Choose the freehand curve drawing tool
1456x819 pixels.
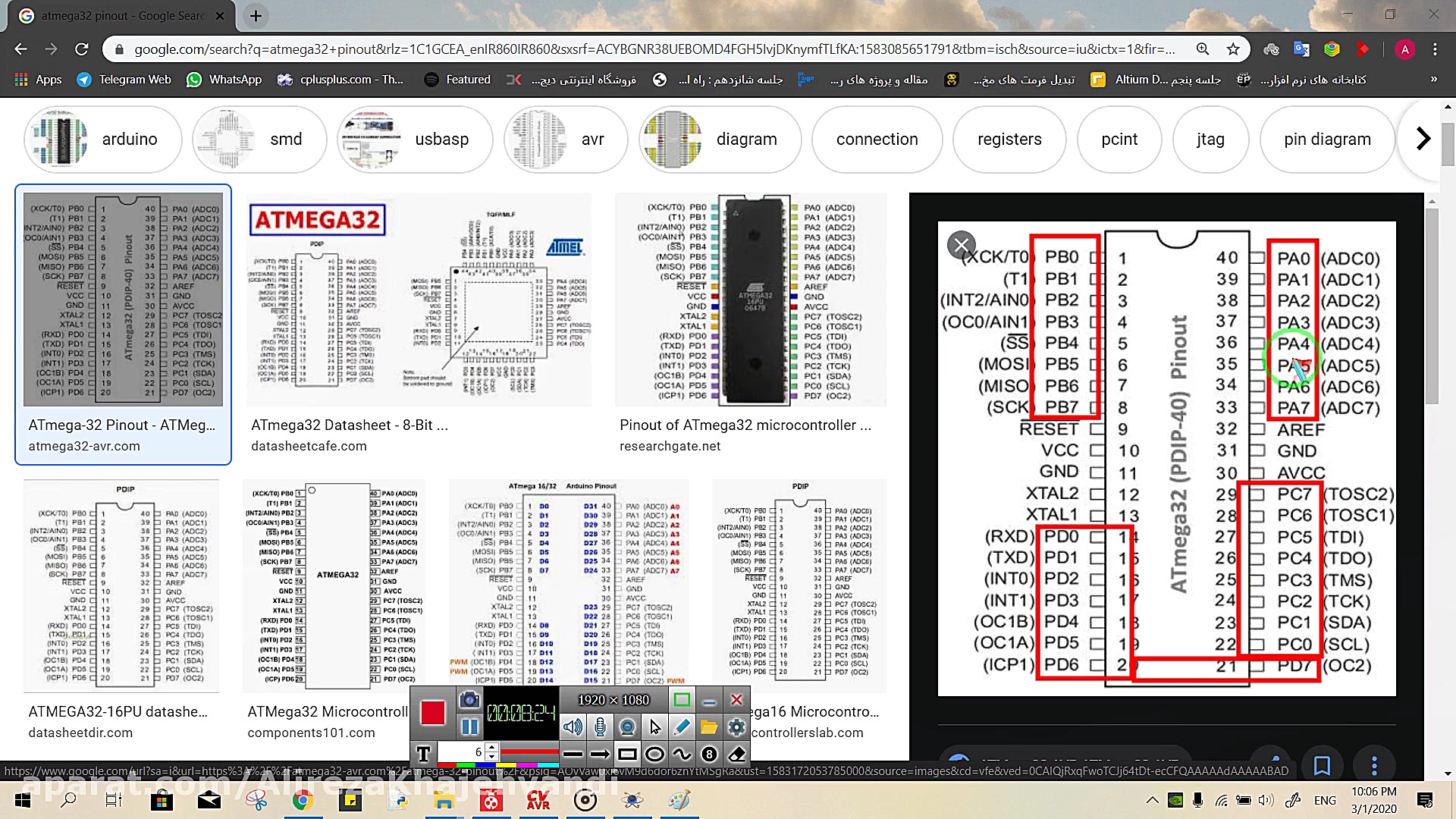(682, 754)
